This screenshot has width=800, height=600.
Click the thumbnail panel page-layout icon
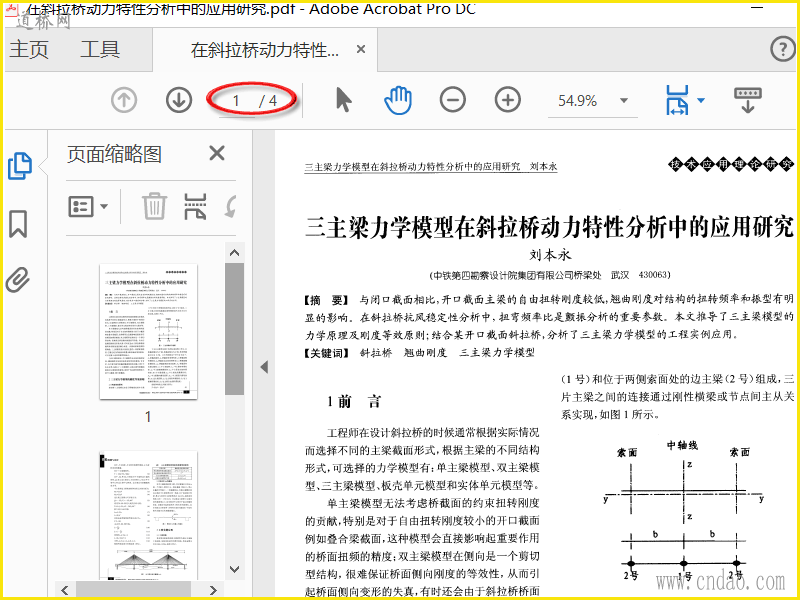(x=195, y=207)
